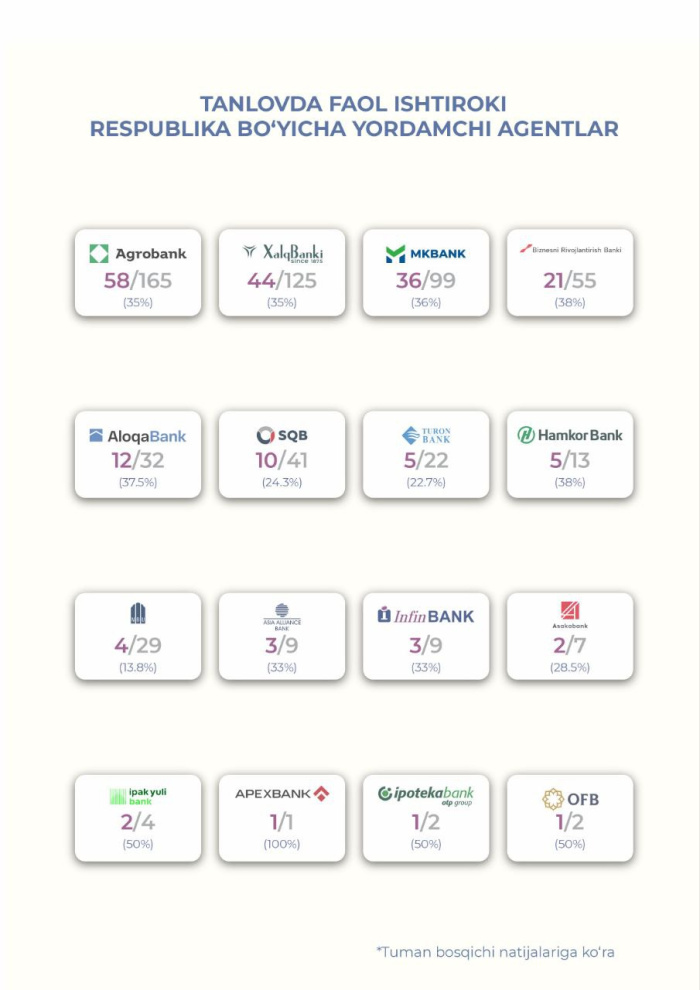Click the Asakabank logo
The image size is (700, 990).
[x=570, y=613]
